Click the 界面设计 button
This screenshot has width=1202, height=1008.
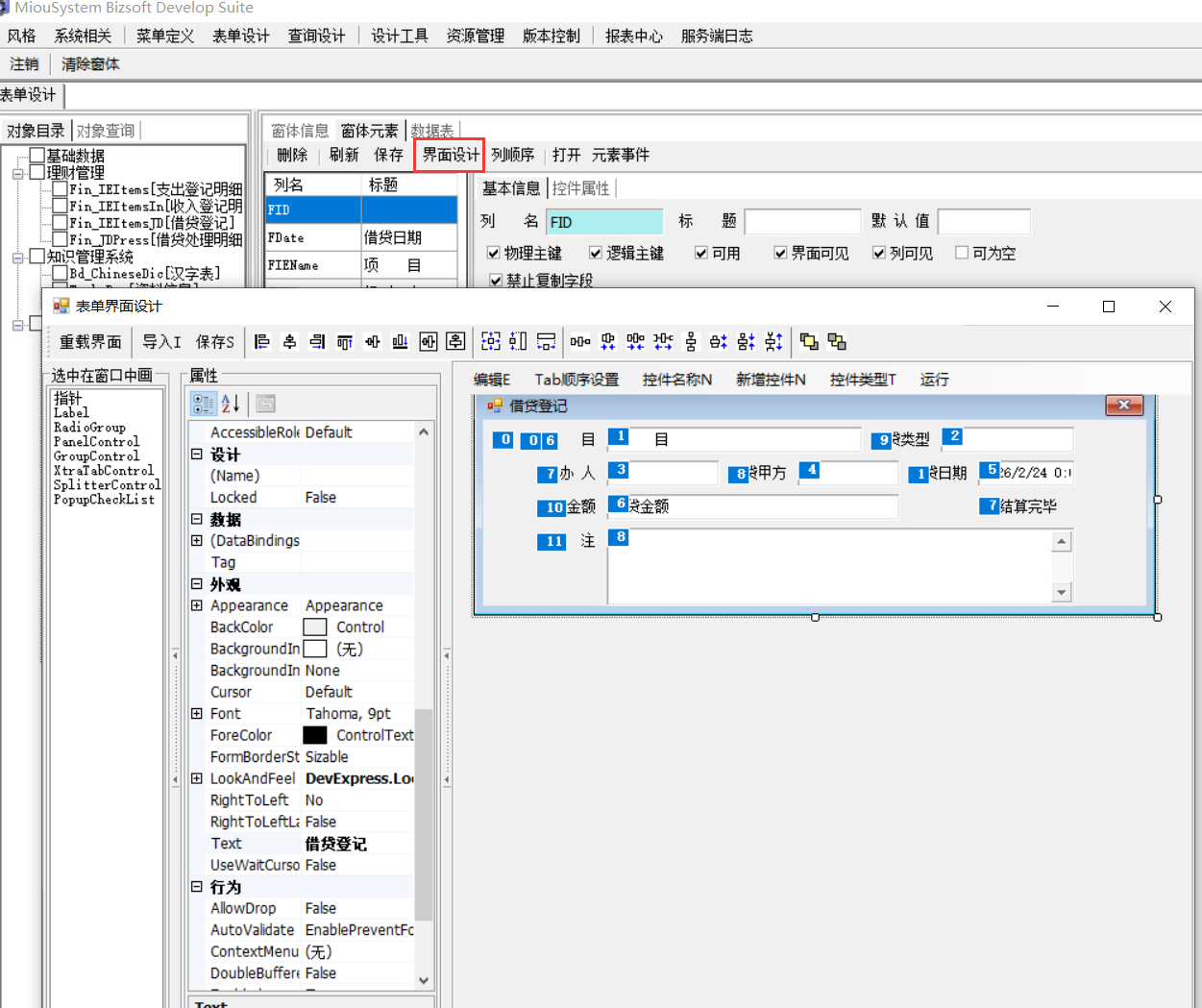pyautogui.click(x=450, y=155)
